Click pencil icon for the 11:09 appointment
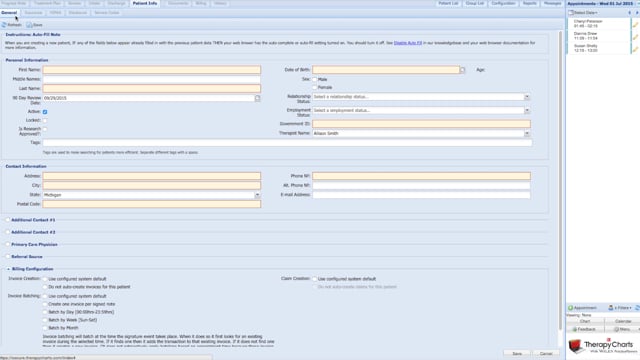Image resolution: width=640 pixels, height=360 pixels. pos(636,37)
